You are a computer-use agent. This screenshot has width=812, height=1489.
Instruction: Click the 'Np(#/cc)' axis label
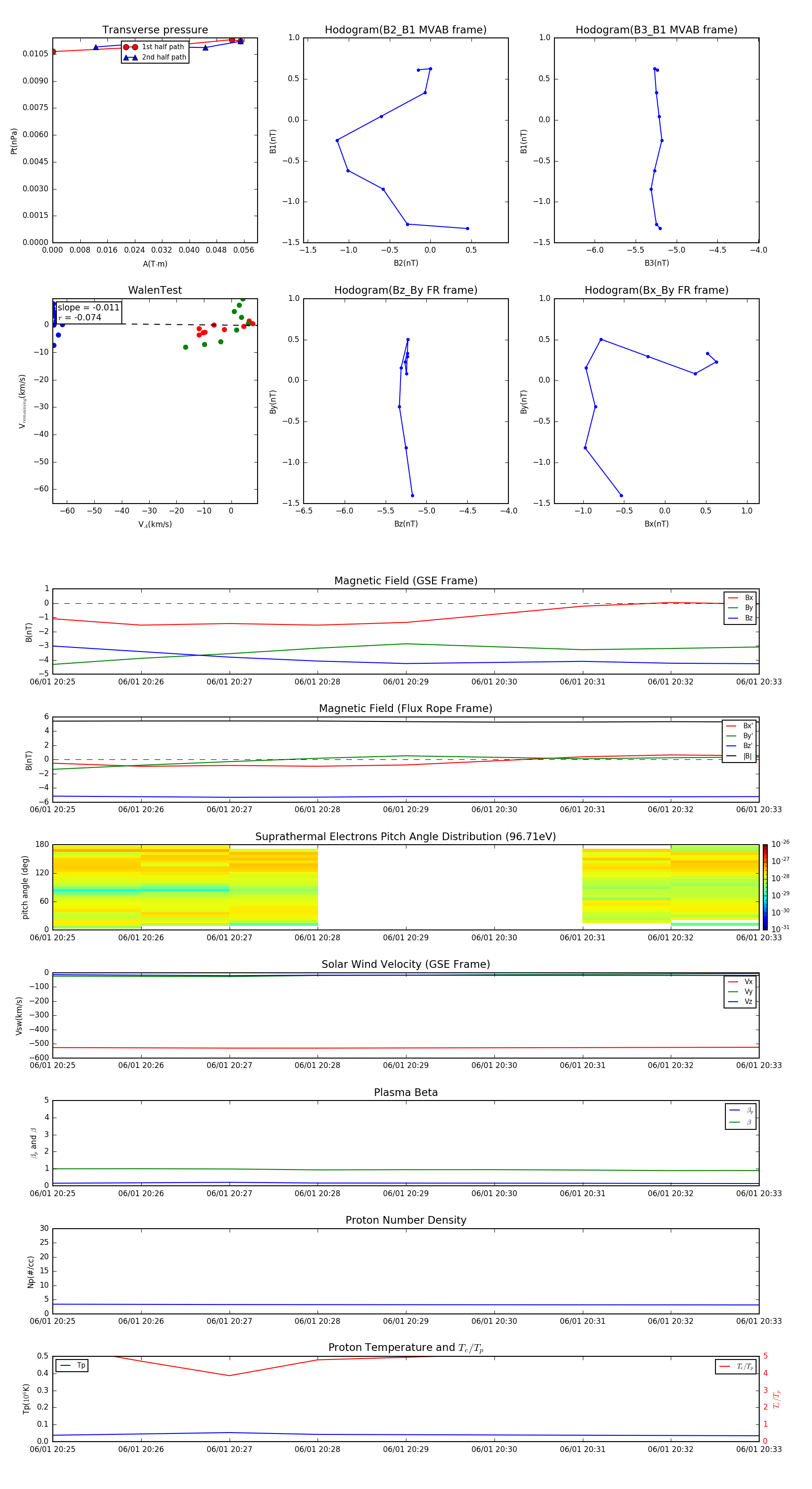point(31,1272)
